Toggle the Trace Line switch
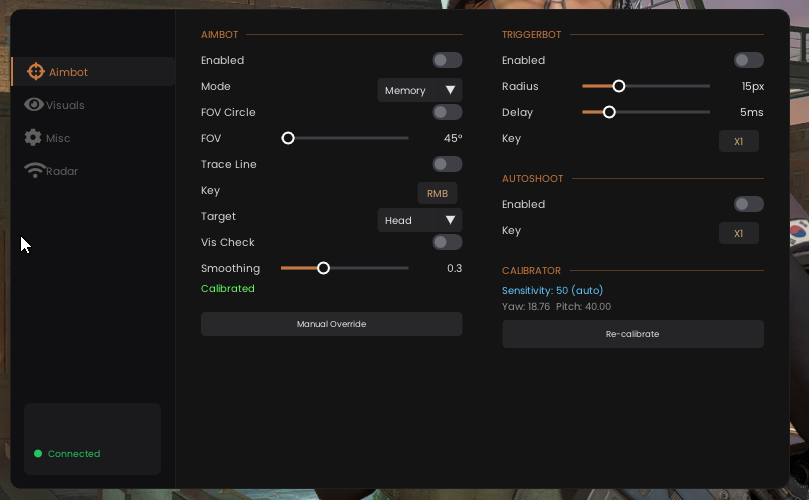The width and height of the screenshot is (809, 500). click(x=447, y=164)
